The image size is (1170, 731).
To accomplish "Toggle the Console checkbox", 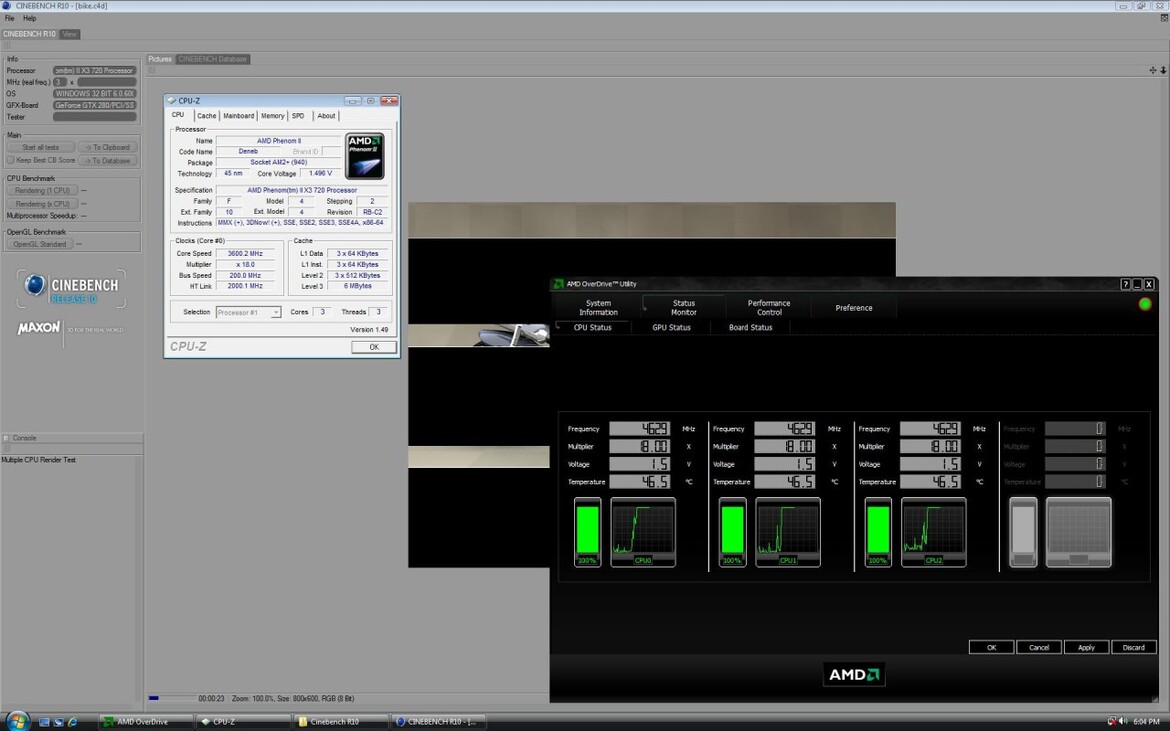I will (x=6, y=438).
